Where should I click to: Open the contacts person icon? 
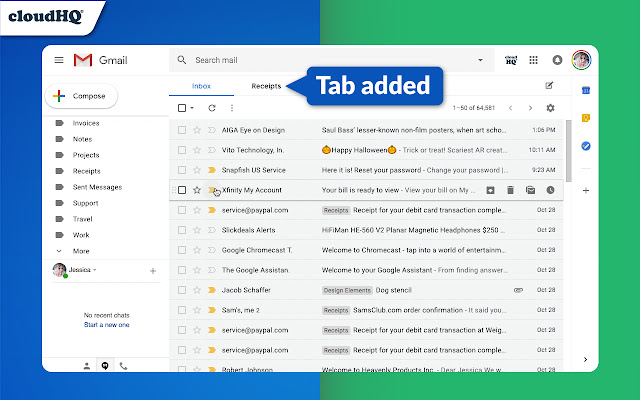tap(87, 366)
